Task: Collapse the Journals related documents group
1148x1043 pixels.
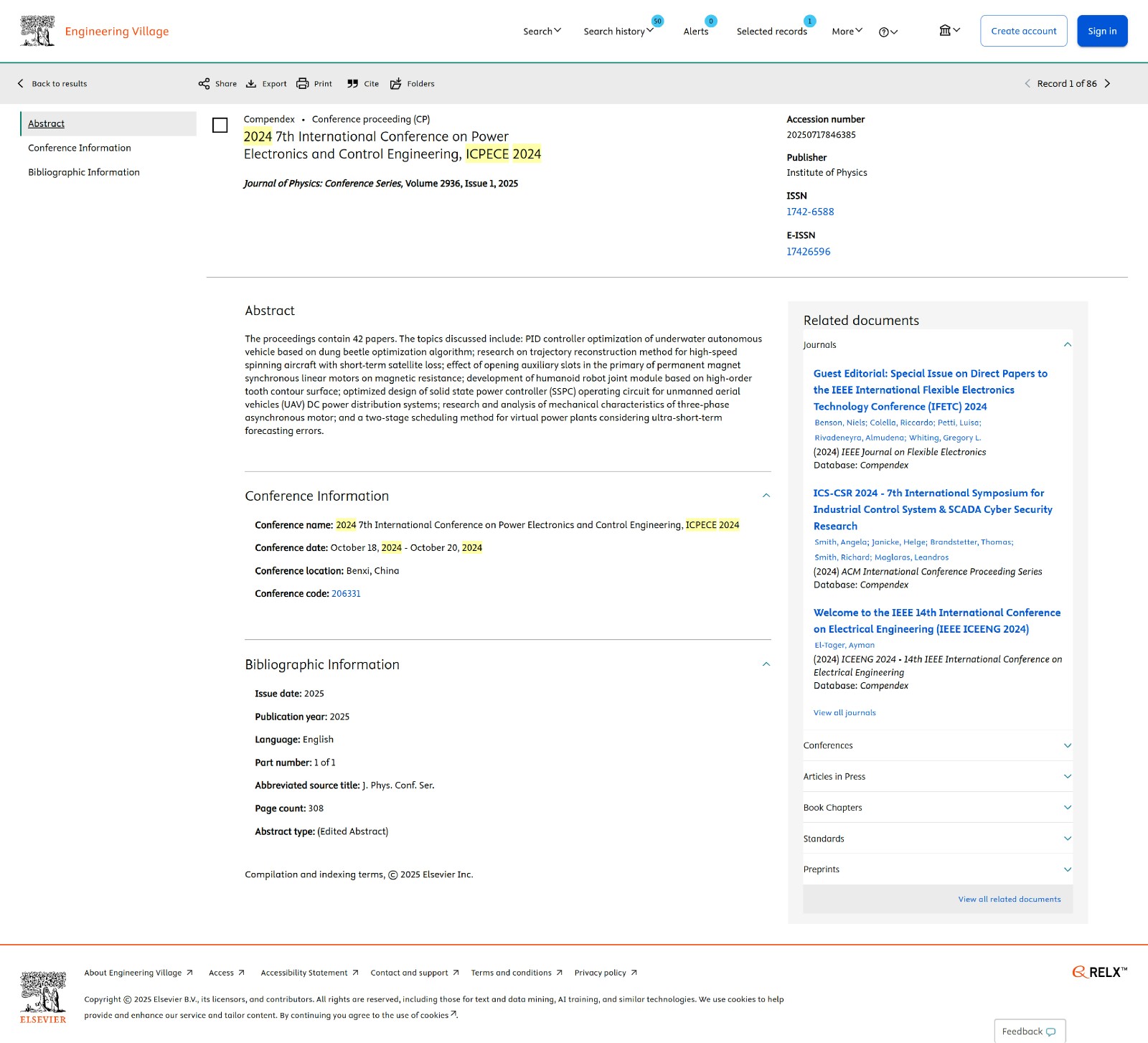Action: [x=1068, y=345]
